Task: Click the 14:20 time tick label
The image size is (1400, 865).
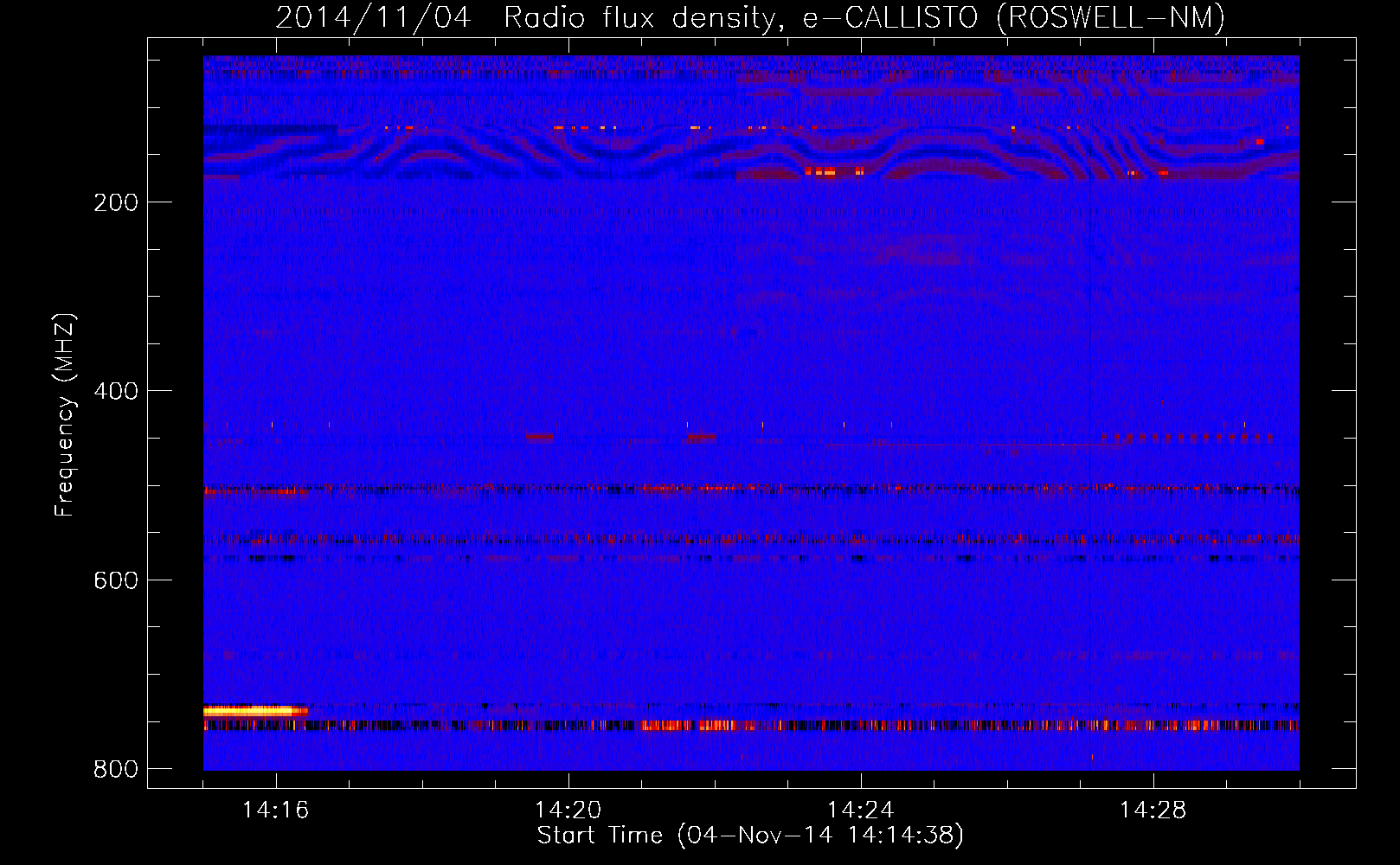Action: pos(568,810)
